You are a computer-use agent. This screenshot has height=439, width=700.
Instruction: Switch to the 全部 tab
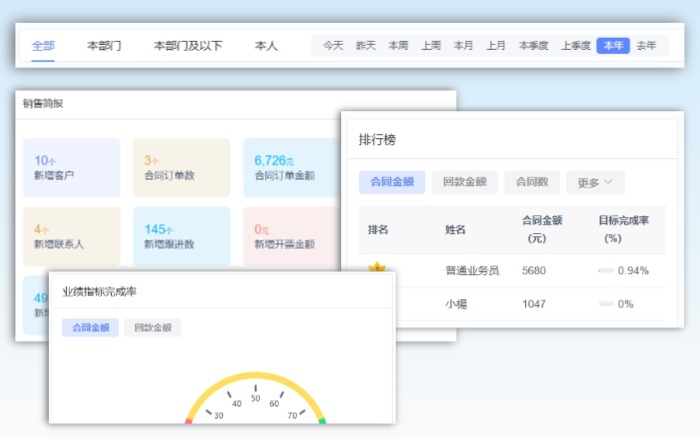43,46
